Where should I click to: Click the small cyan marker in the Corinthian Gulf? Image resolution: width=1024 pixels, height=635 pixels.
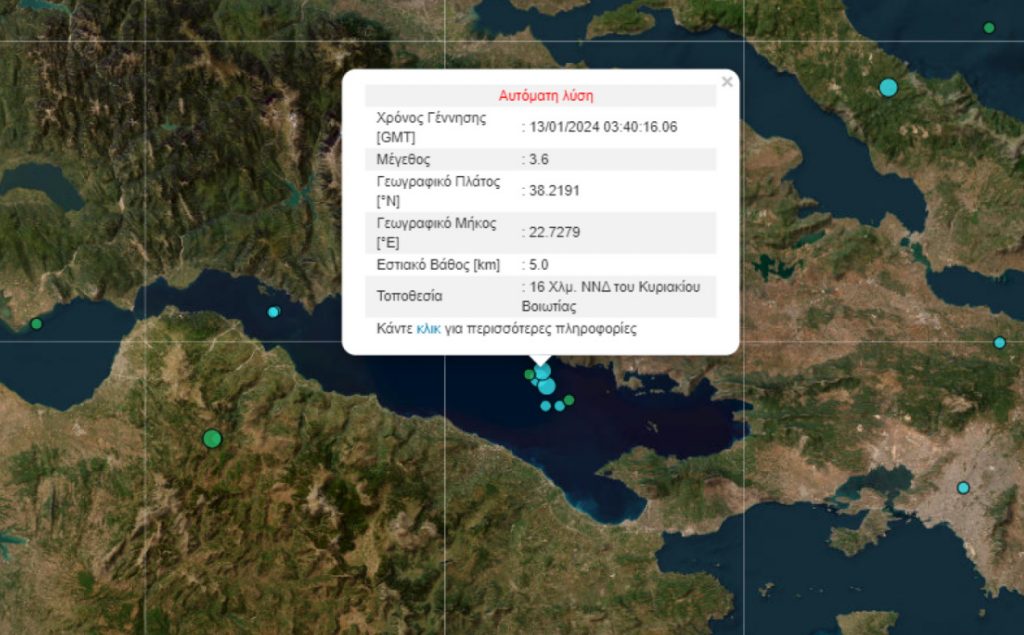coord(271,312)
